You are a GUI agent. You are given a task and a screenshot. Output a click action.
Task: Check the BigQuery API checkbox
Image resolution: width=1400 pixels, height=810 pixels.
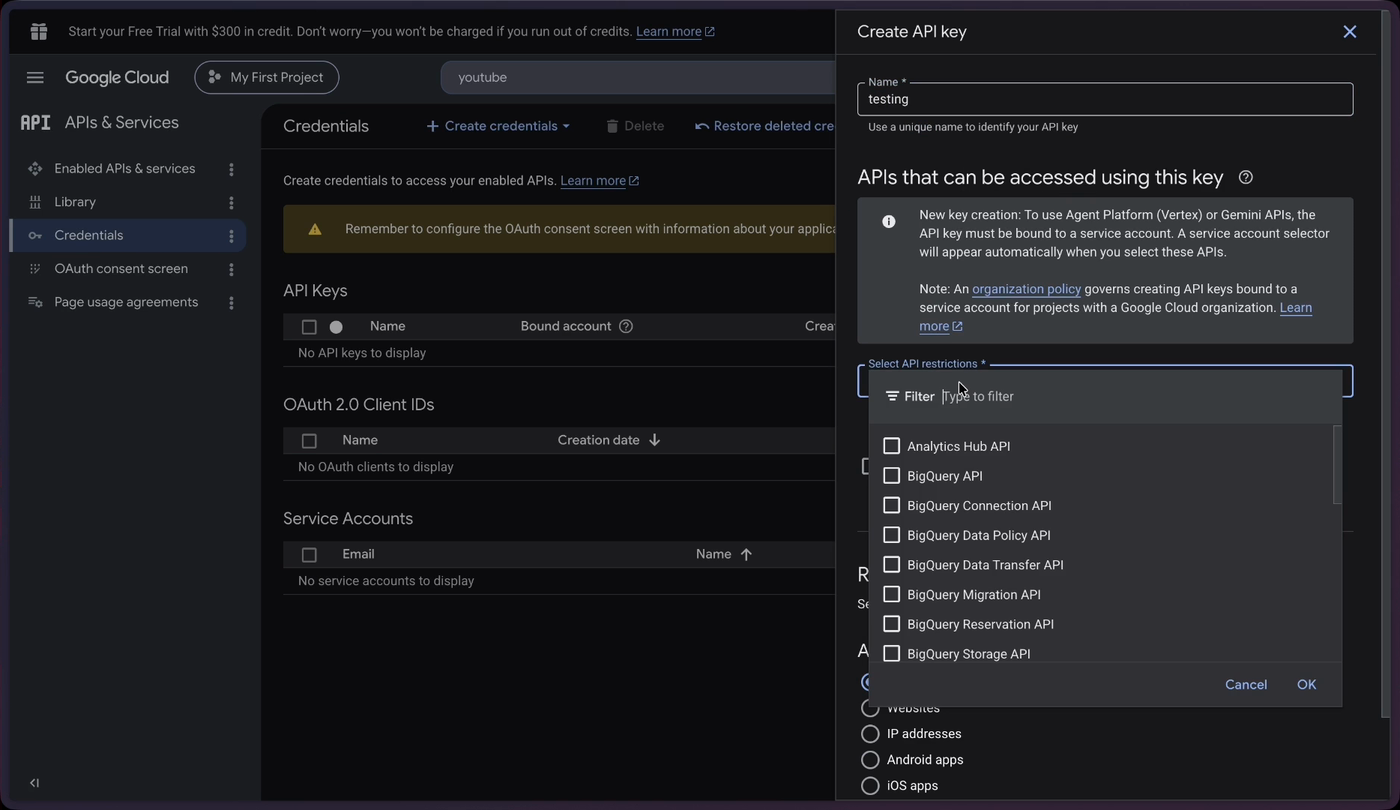(891, 476)
